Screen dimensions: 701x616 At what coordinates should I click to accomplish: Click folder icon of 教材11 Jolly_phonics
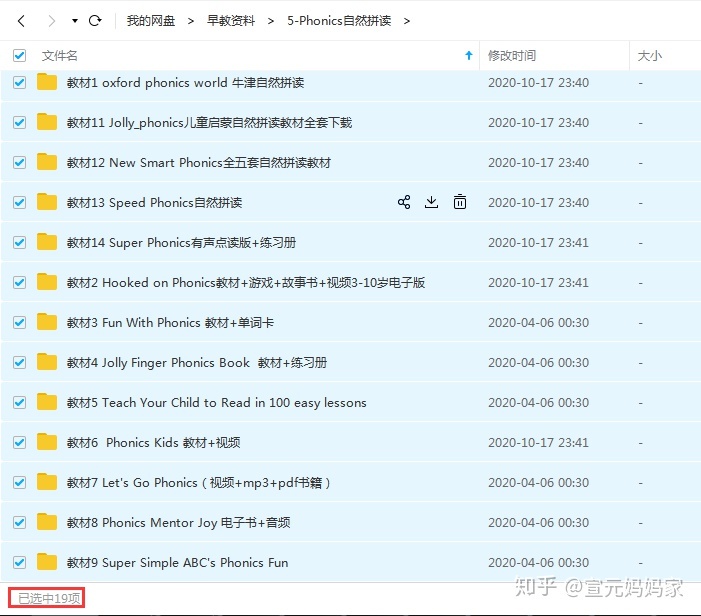pos(47,122)
